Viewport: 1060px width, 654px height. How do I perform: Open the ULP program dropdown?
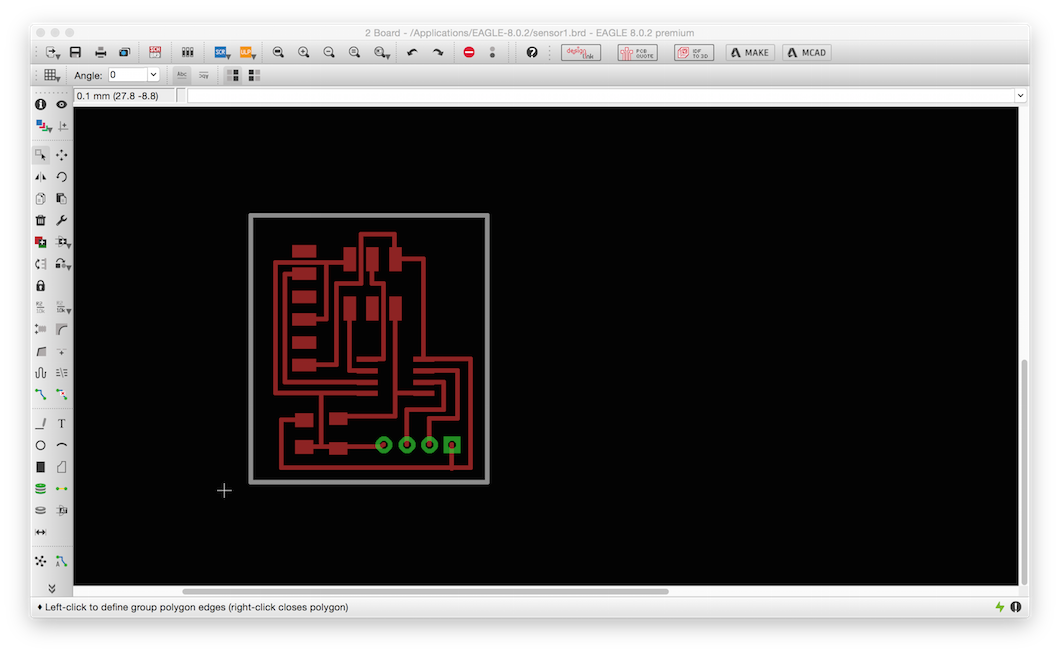[x=247, y=53]
